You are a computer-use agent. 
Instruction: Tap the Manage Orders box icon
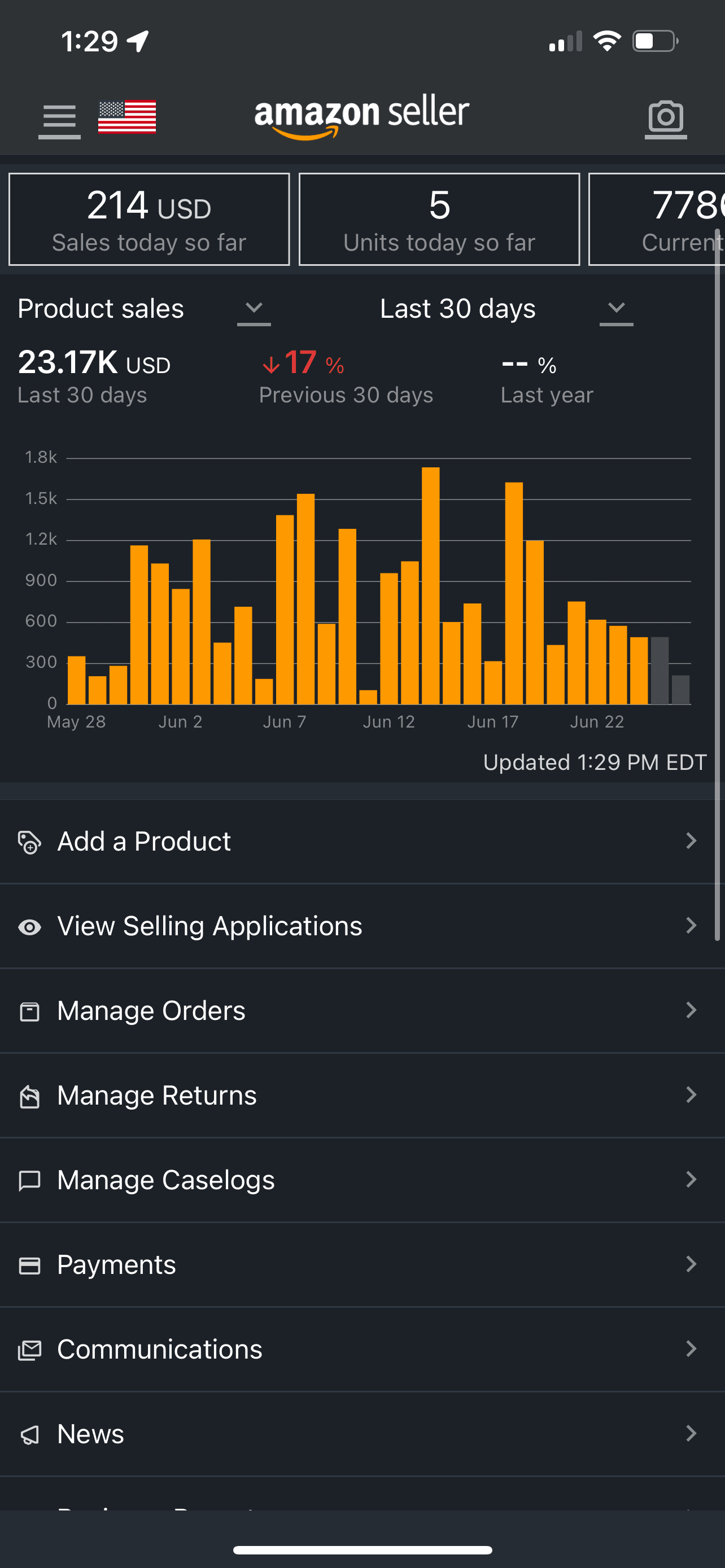[29, 1011]
